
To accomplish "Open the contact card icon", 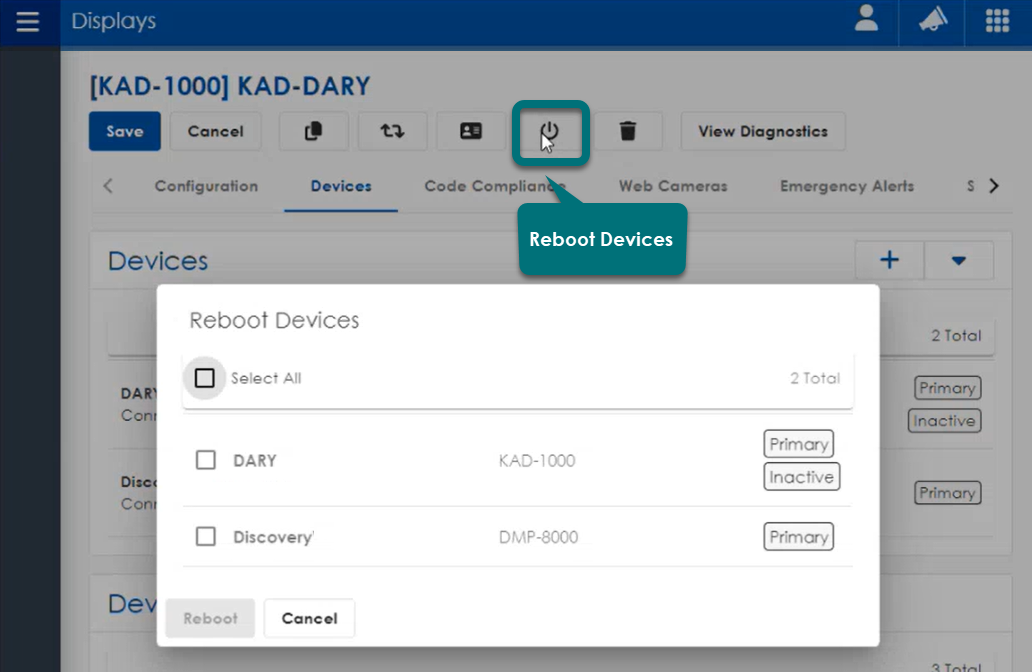I will [x=471, y=131].
